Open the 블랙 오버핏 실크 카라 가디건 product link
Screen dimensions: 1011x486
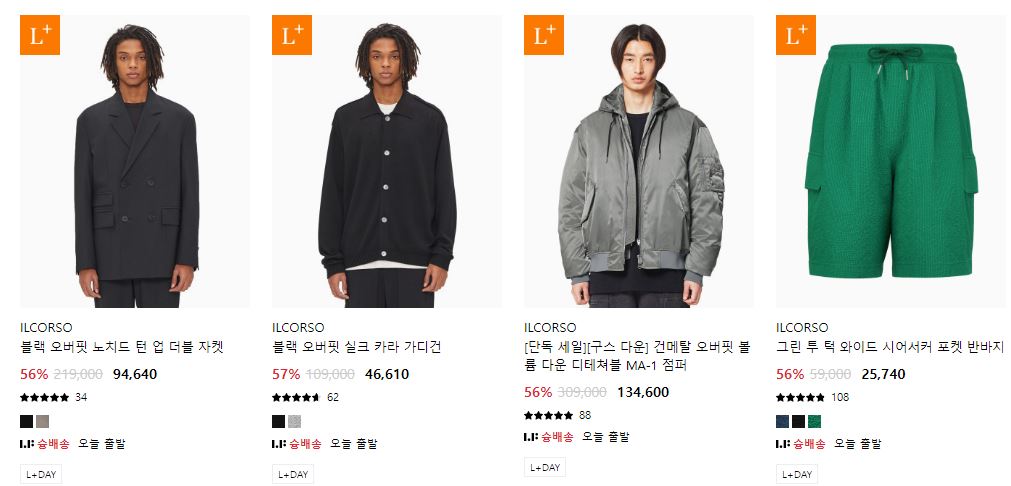(x=357, y=347)
